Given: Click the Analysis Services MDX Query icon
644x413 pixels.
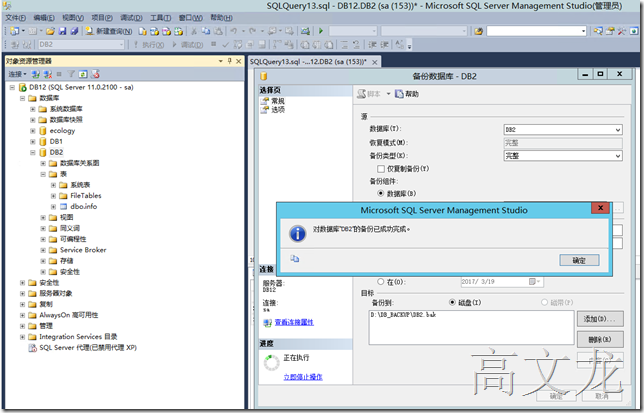Looking at the screenshot, I should [x=154, y=31].
